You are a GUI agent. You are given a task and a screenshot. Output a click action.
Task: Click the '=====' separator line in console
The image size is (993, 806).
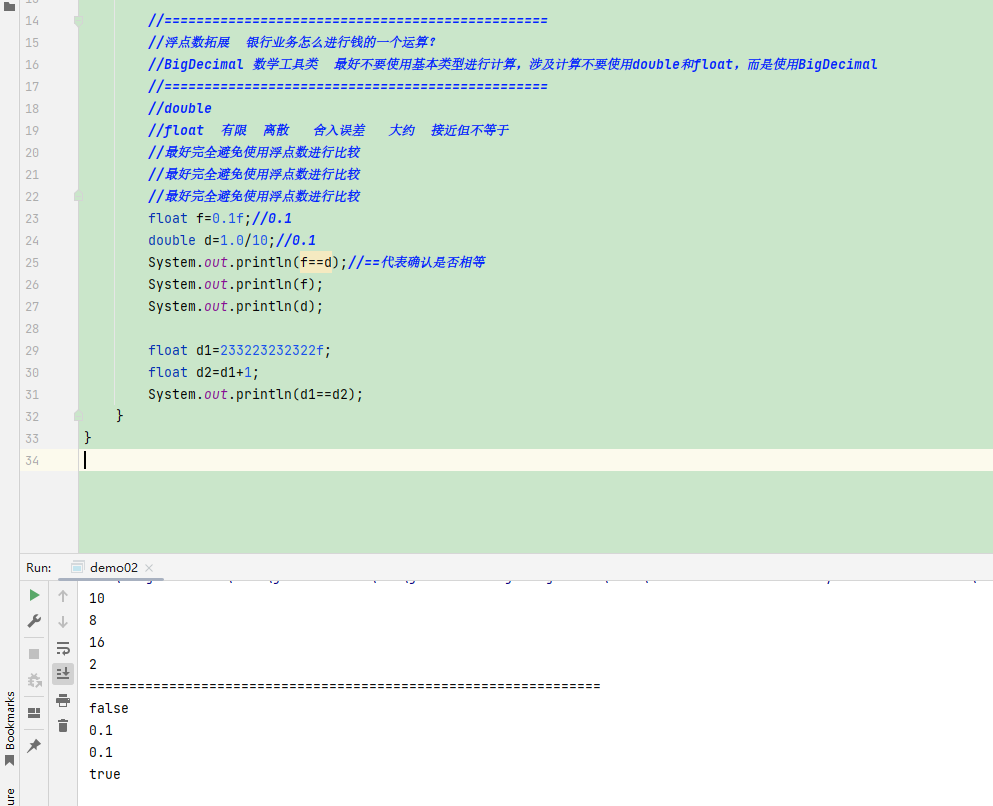345,686
